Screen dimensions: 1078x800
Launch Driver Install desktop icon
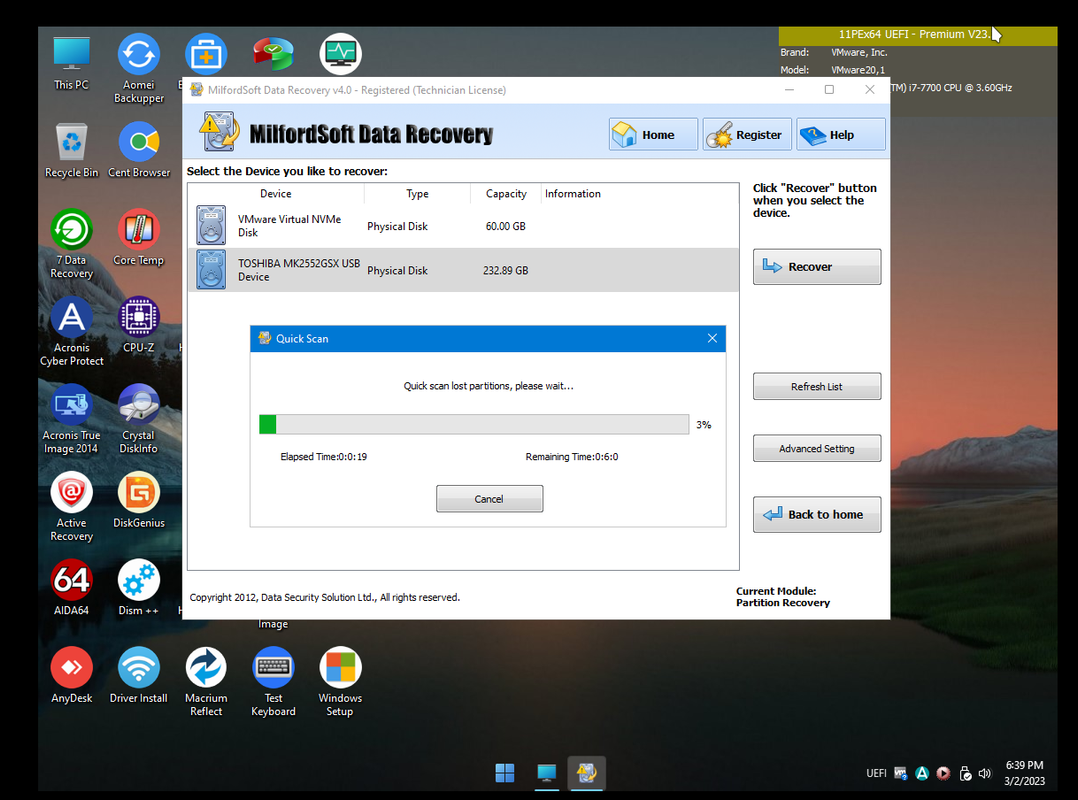coord(139,676)
